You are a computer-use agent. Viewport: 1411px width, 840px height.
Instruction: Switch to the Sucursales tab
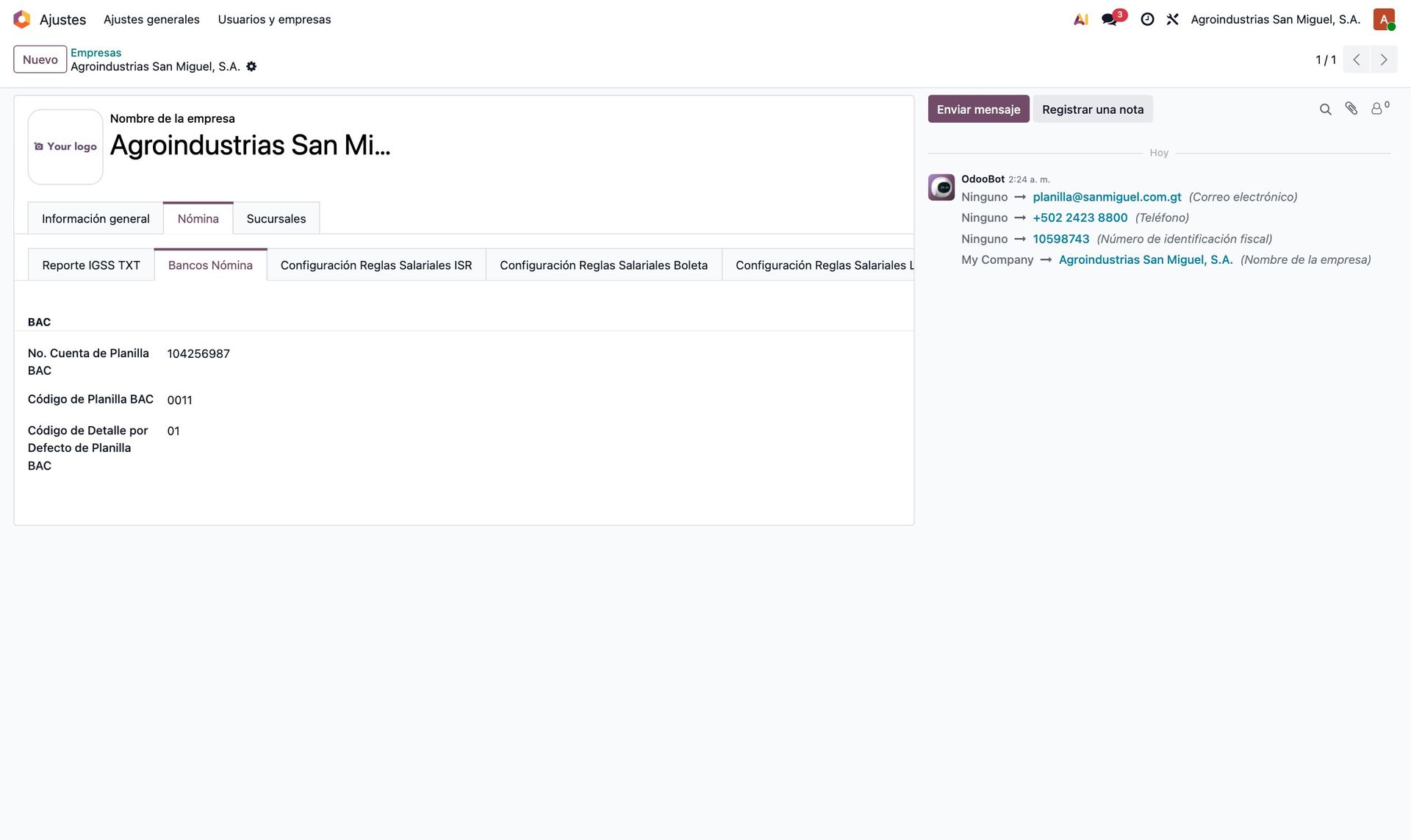pos(276,218)
